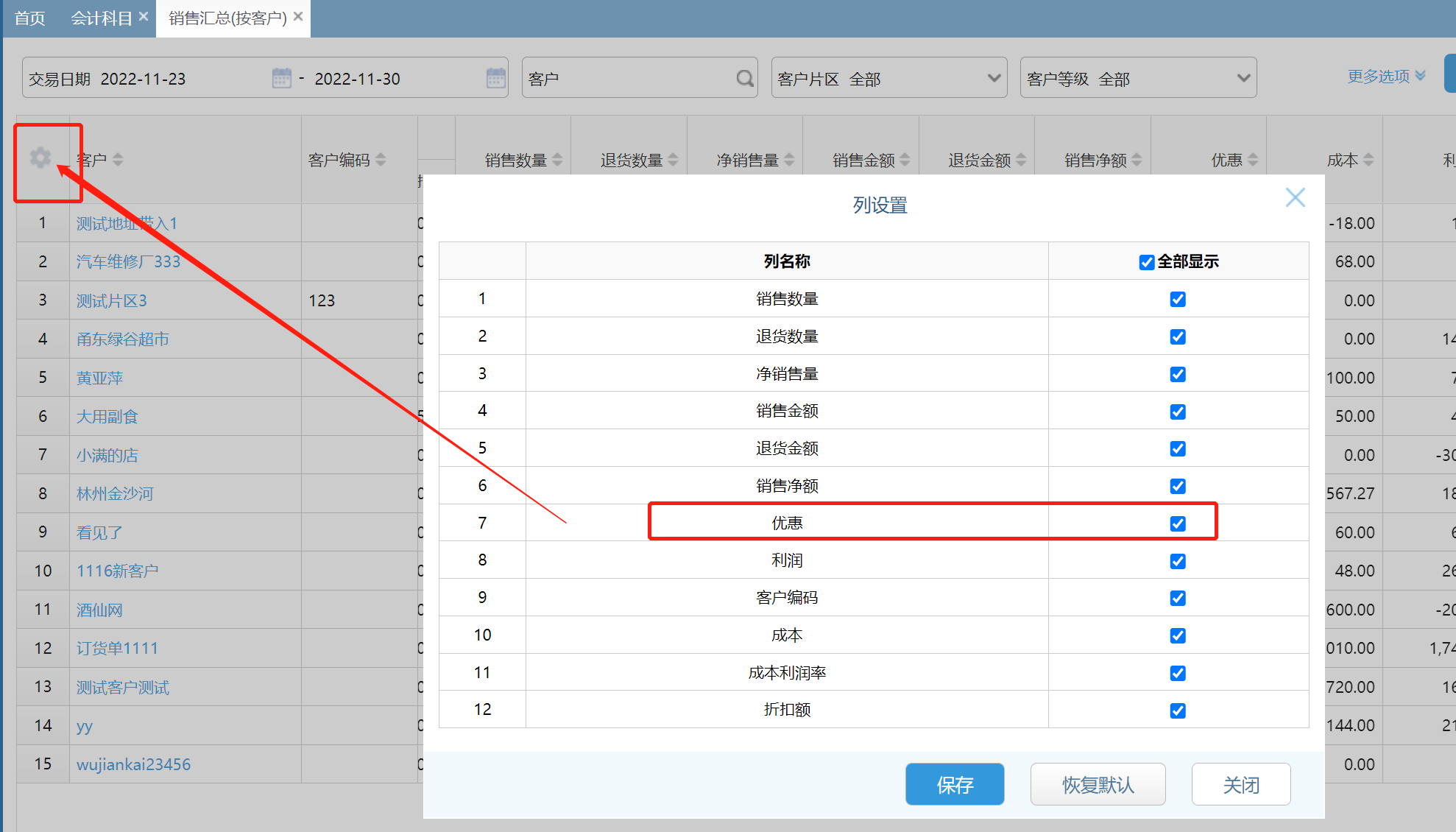Expand 更多选项 options
The image size is (1456, 832).
point(1386,77)
